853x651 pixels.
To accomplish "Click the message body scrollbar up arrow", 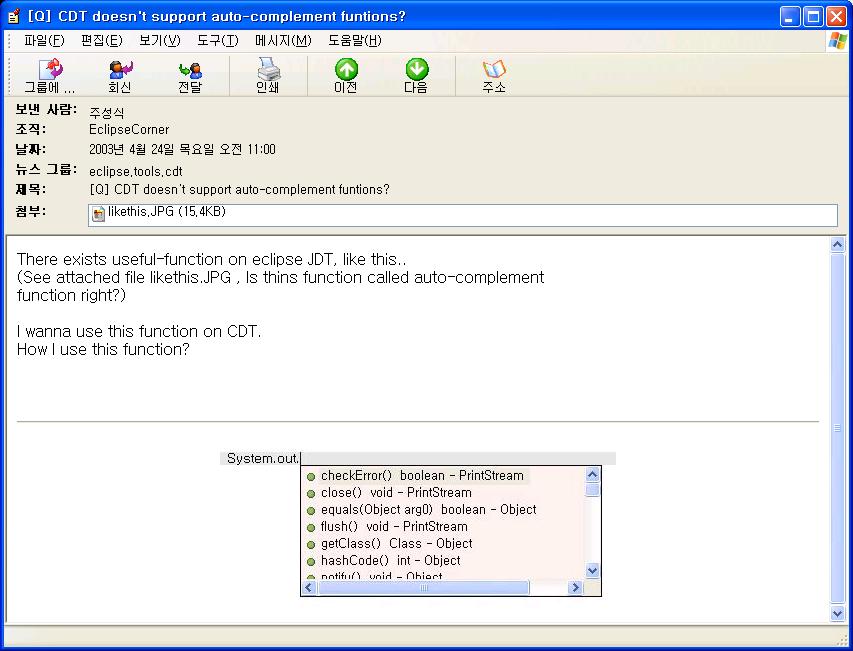I will tap(838, 244).
